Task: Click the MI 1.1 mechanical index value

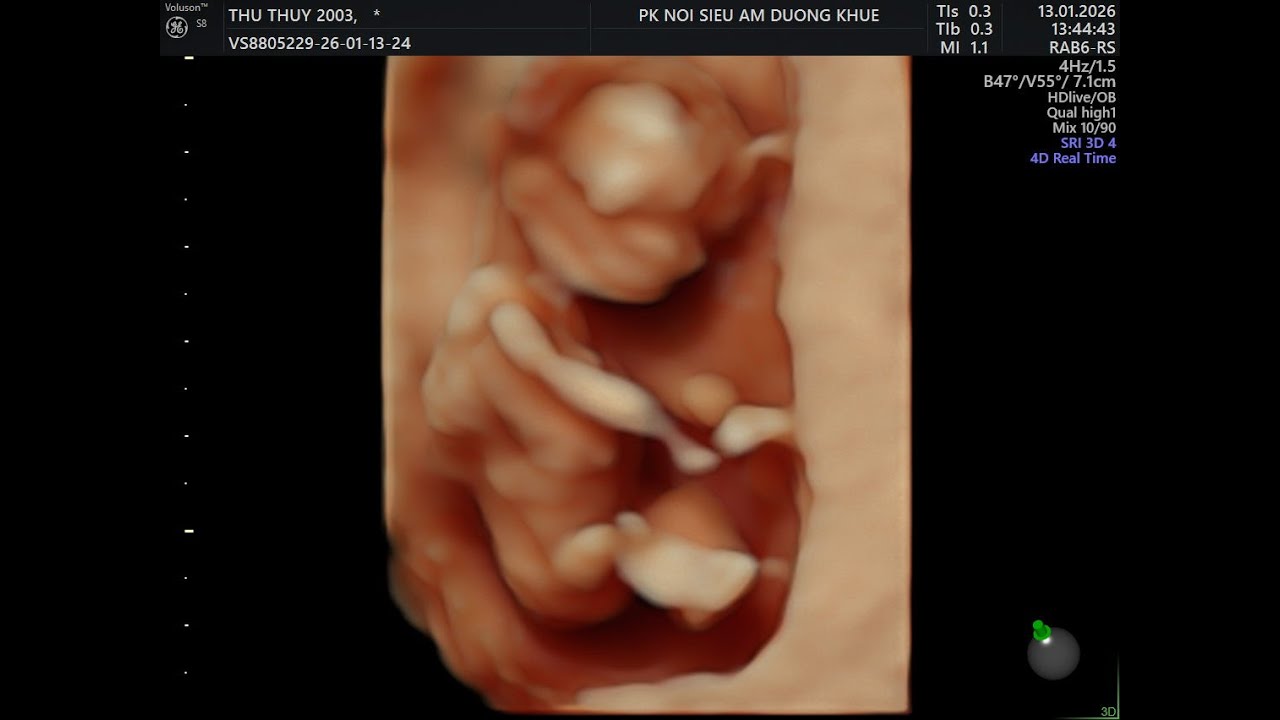Action: pyautogui.click(x=964, y=47)
